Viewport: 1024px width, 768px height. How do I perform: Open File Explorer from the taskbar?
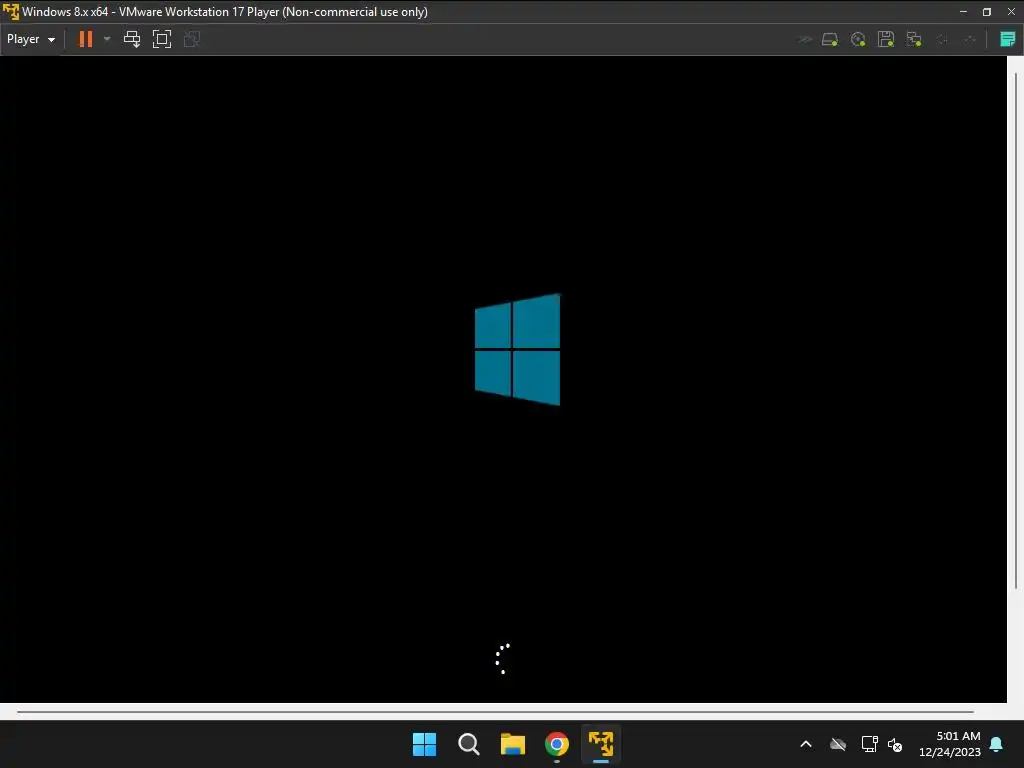pos(513,744)
